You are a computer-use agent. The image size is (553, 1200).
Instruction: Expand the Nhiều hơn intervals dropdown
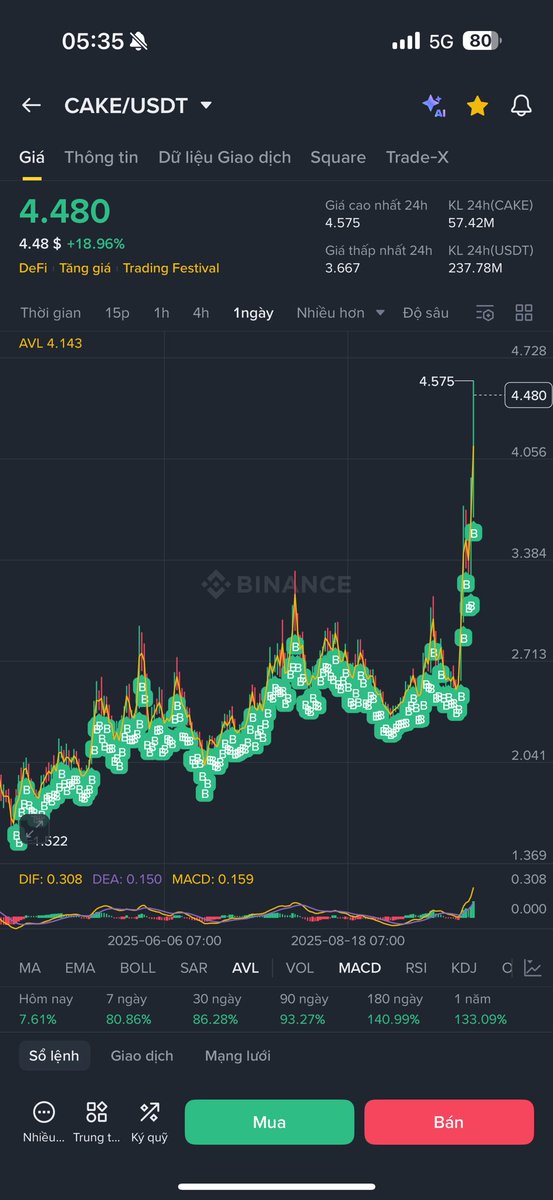(340, 313)
